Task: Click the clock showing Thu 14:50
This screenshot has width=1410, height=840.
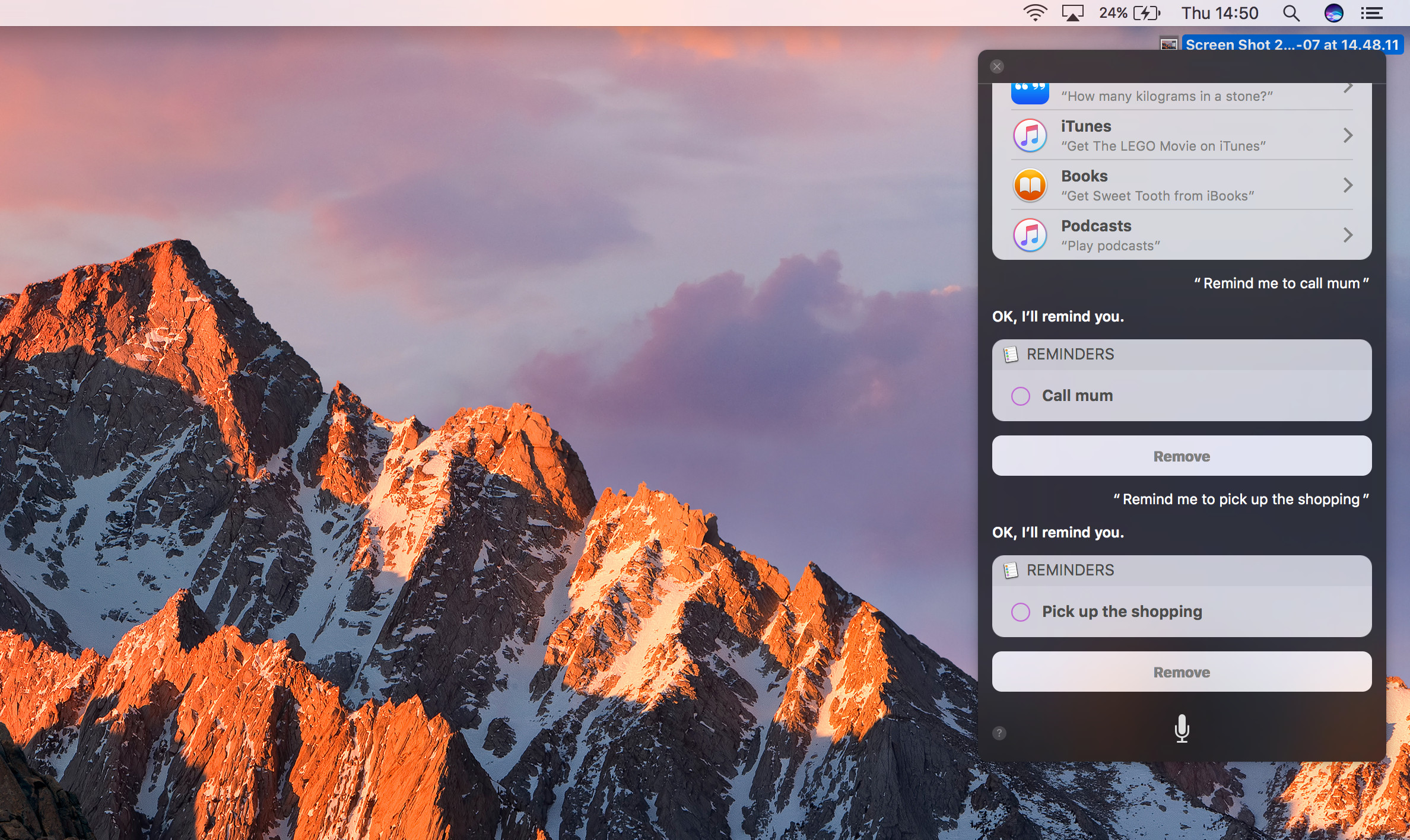Action: (x=1220, y=13)
